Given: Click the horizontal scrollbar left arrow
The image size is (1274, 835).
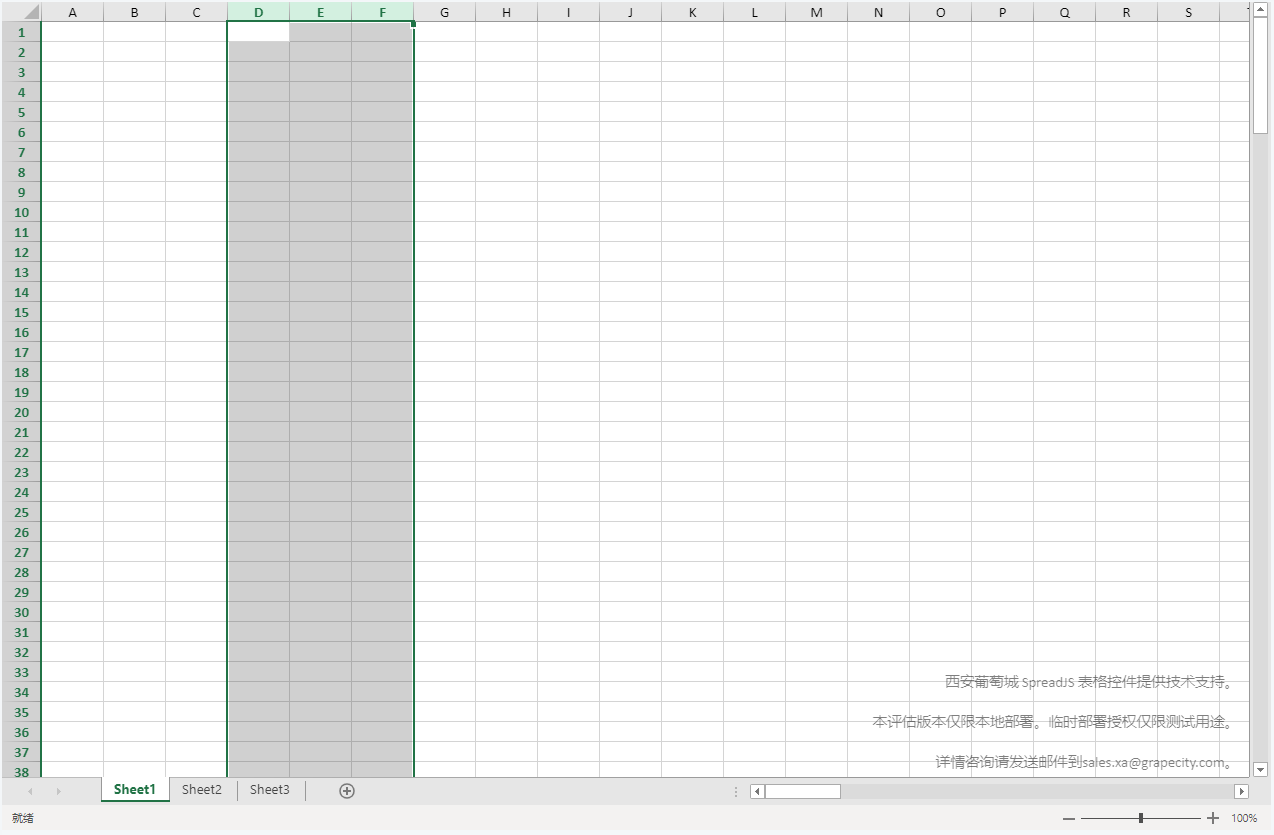Looking at the screenshot, I should click(x=757, y=791).
